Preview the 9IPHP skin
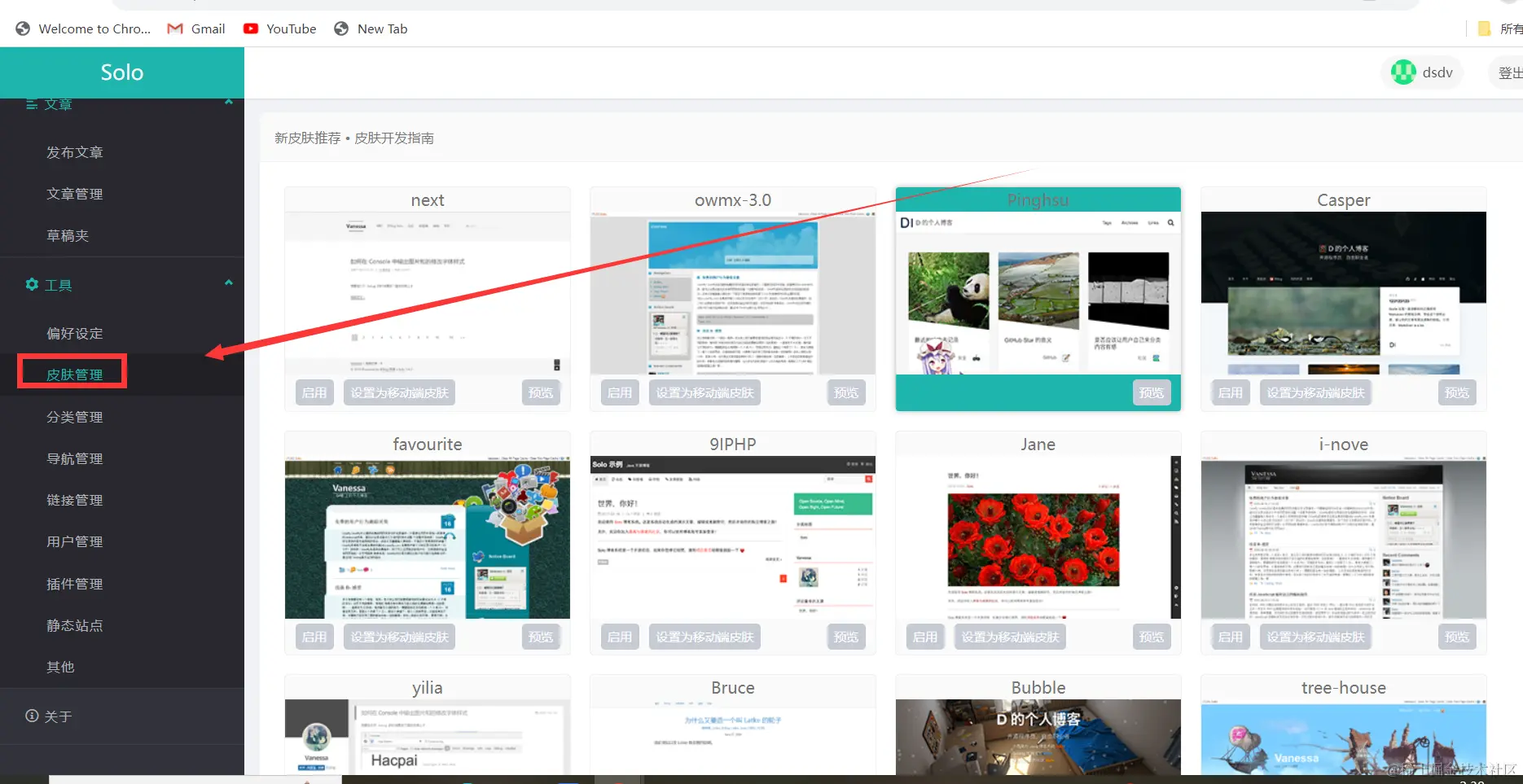1523x784 pixels. tap(846, 637)
